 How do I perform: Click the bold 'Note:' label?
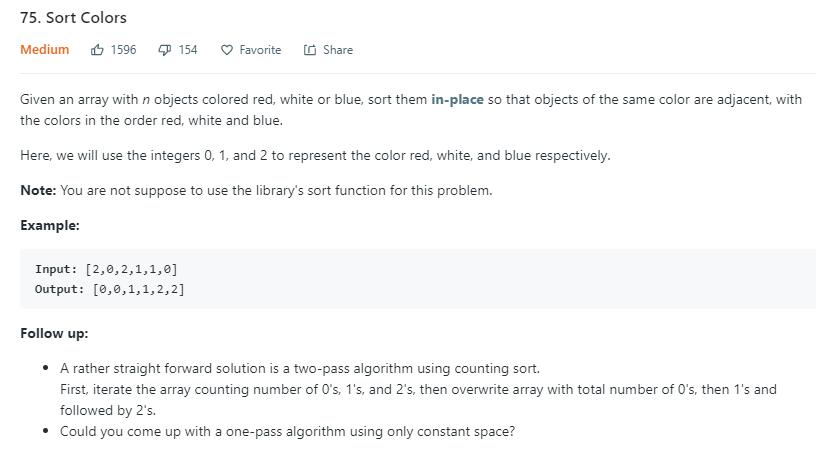coord(38,191)
